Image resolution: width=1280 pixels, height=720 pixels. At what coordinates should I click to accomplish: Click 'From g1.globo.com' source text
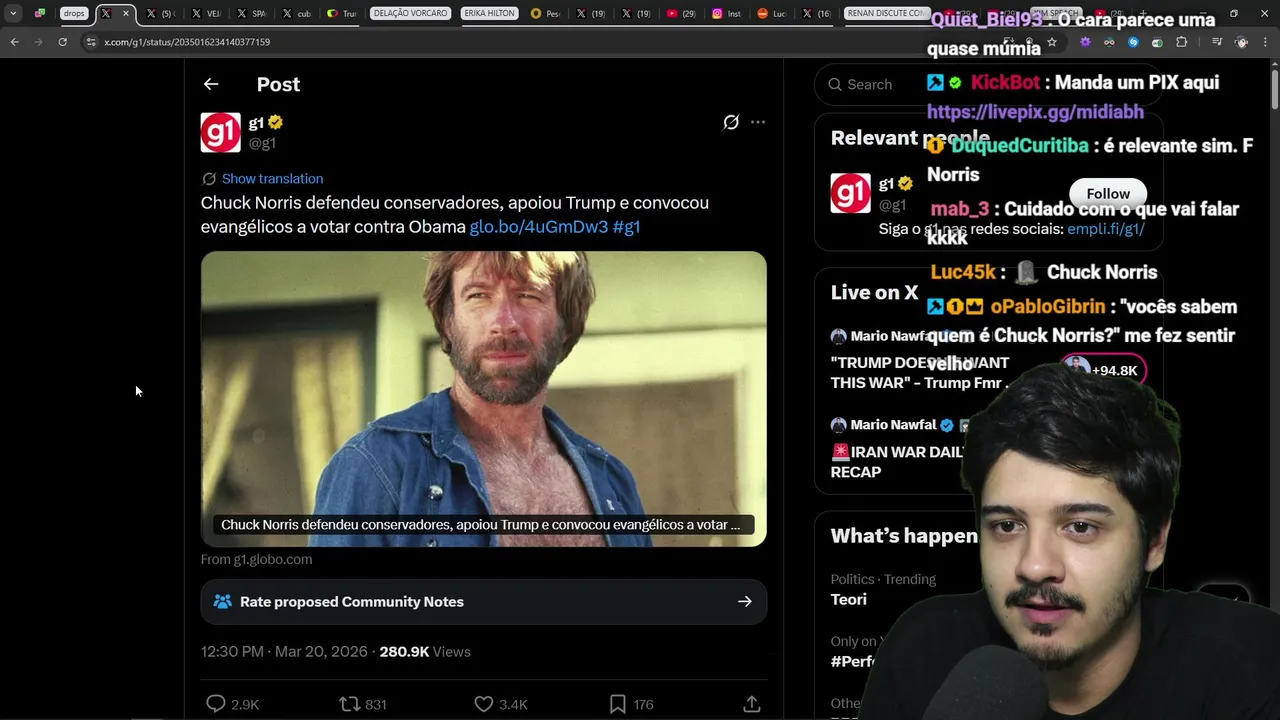(x=256, y=560)
